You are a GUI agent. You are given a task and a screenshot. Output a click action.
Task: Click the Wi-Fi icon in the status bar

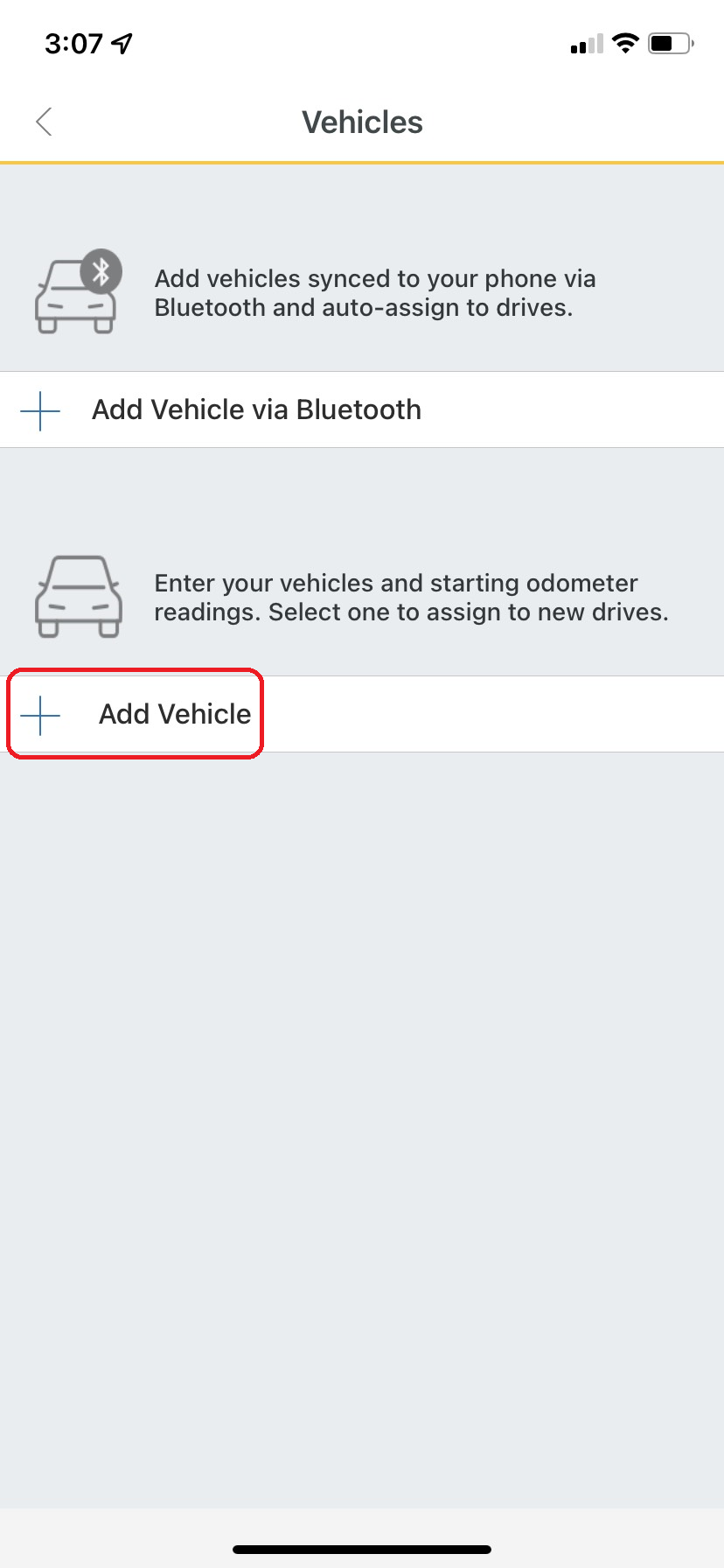coord(624,42)
